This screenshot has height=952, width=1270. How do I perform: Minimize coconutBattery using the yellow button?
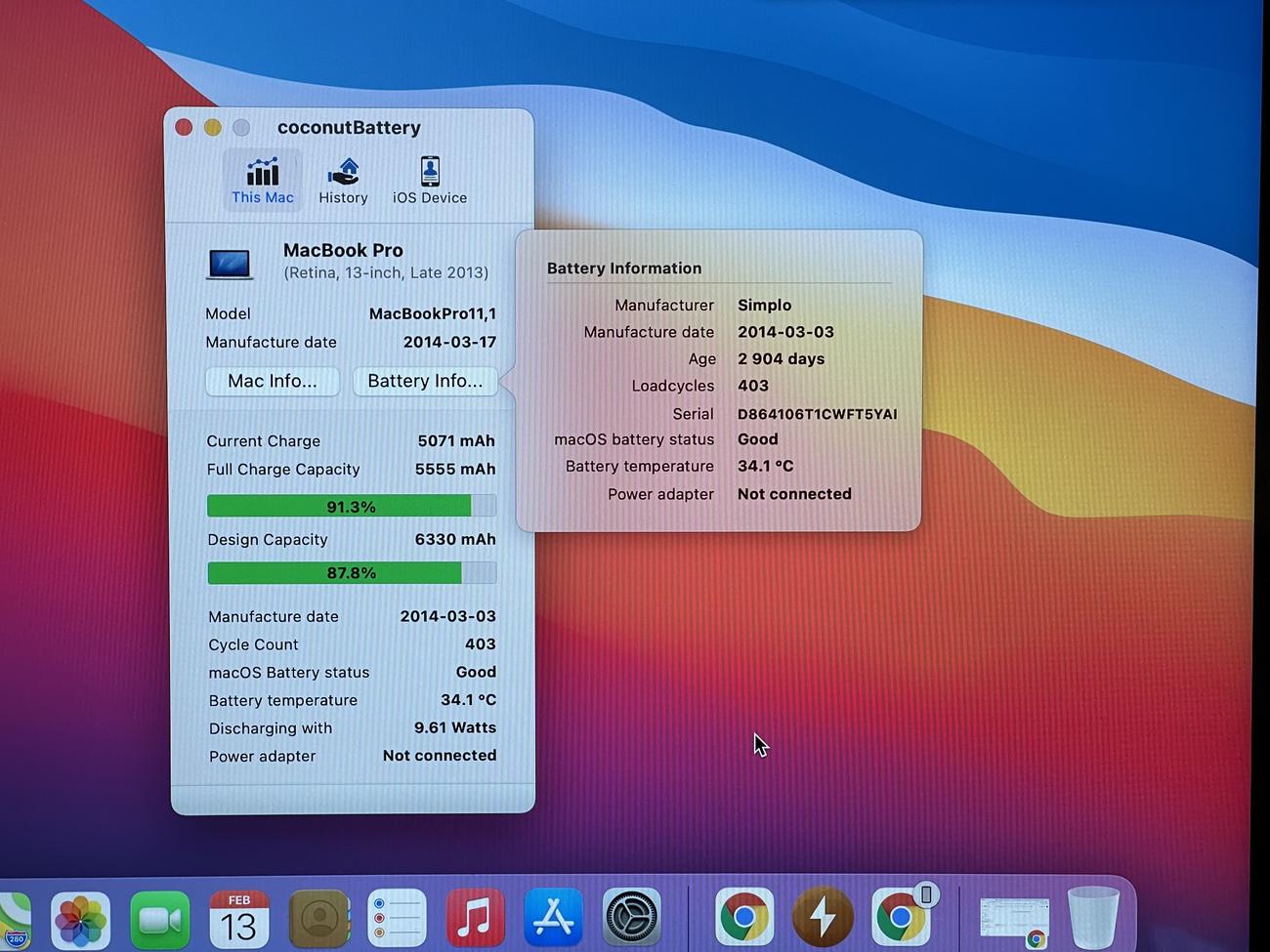pyautogui.click(x=212, y=127)
